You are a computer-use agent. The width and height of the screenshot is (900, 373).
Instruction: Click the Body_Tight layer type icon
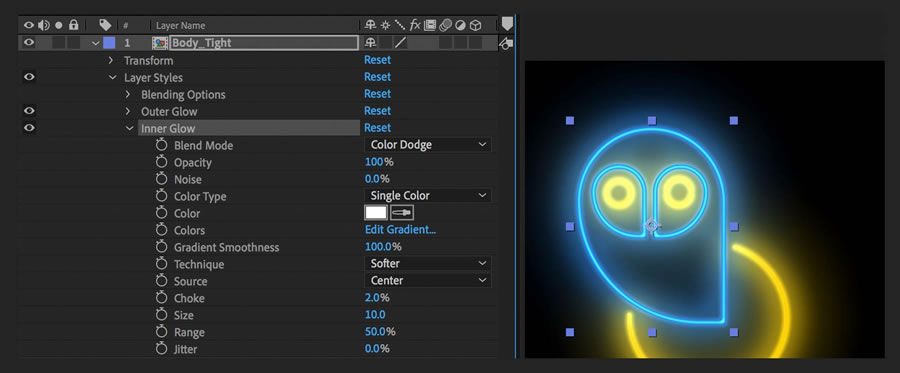tap(160, 42)
